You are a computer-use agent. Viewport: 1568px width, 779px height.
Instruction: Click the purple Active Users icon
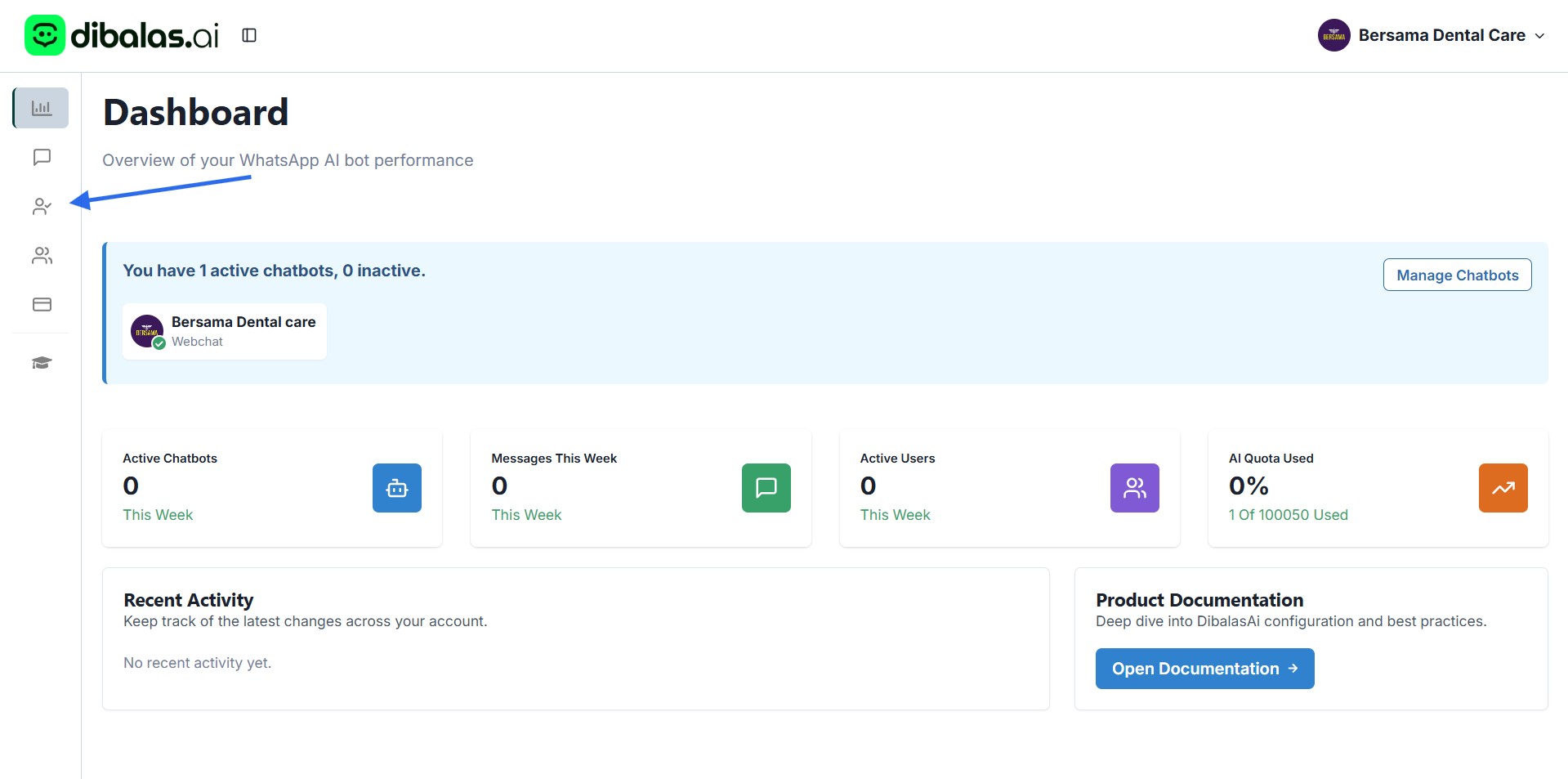tap(1134, 488)
